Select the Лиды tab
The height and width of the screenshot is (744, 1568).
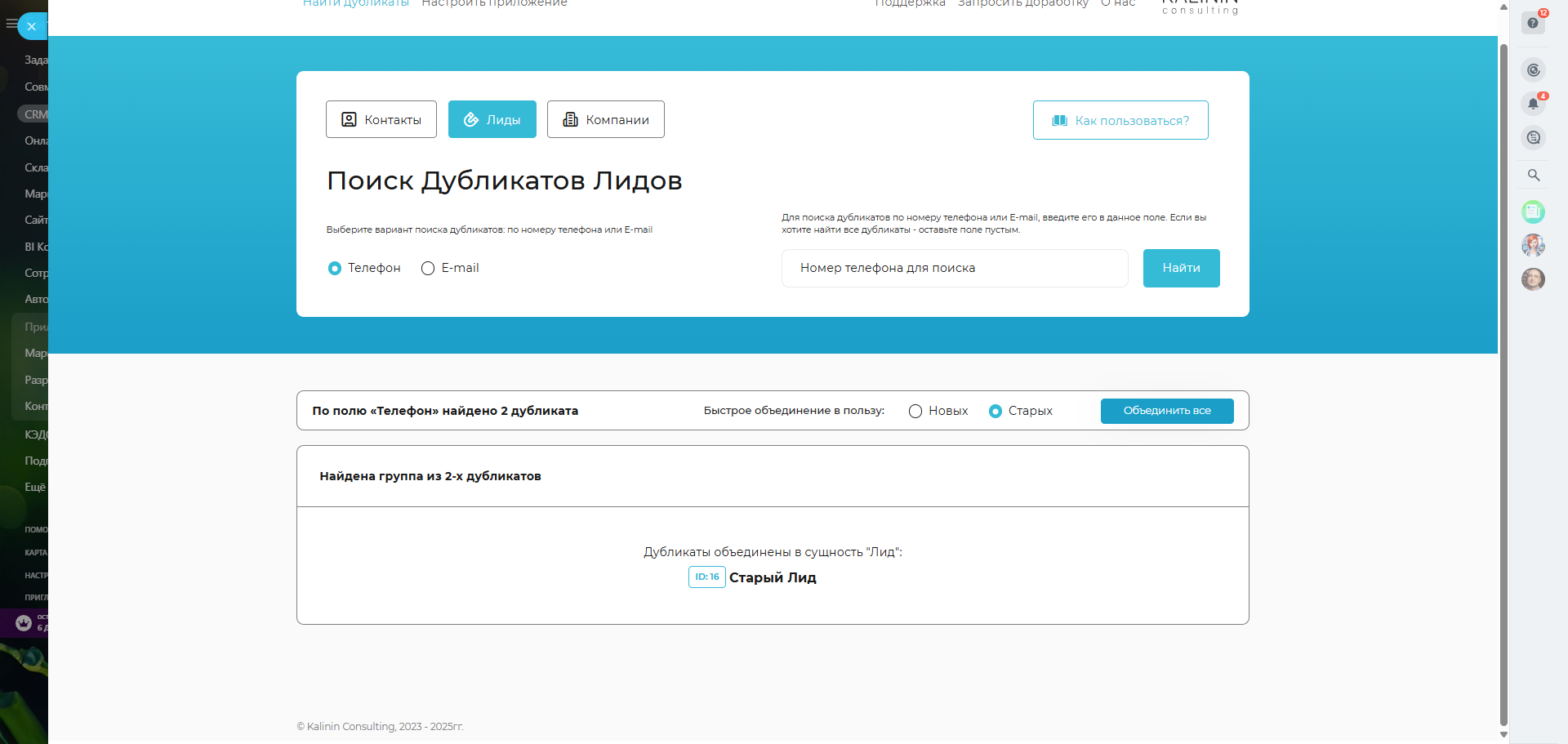tap(492, 119)
